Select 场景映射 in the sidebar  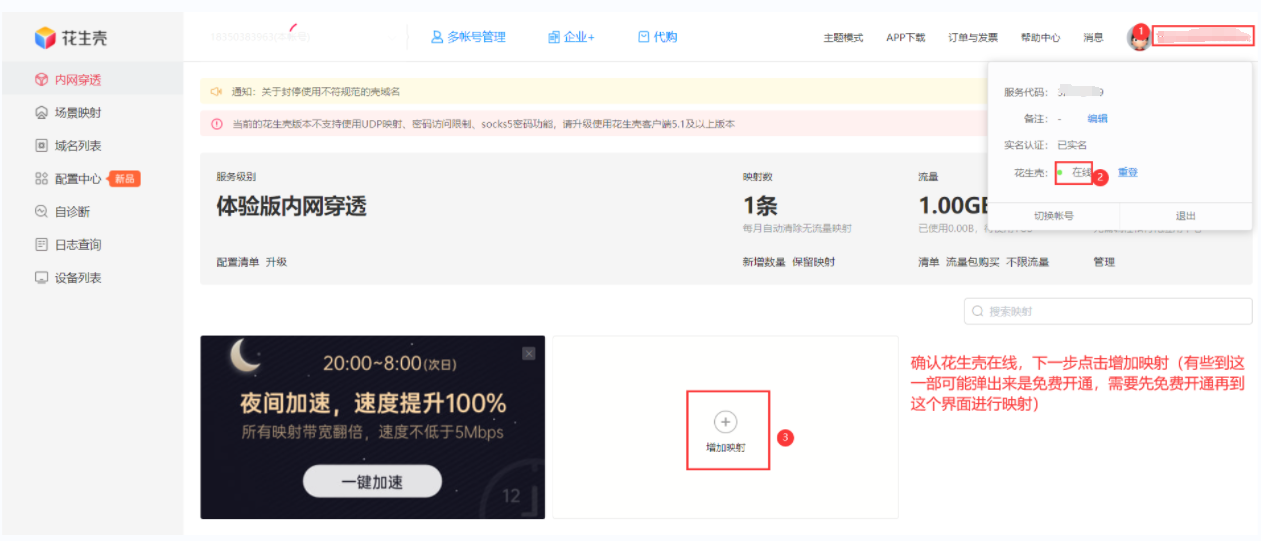[x=77, y=113]
